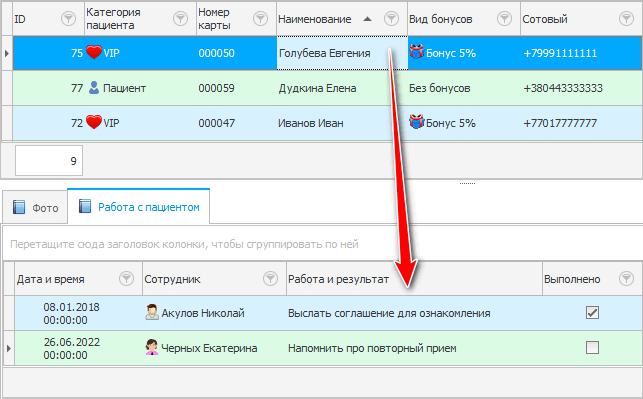Open filter for Сотрудник column
Screen dimensions: 643x399
tap(270, 278)
